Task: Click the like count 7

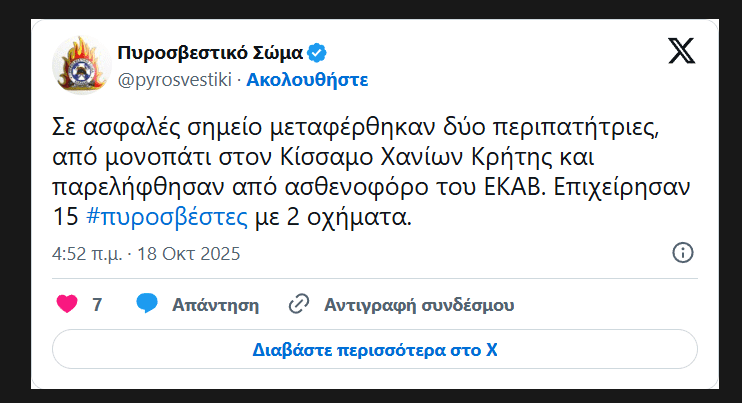Action: pyautogui.click(x=97, y=304)
